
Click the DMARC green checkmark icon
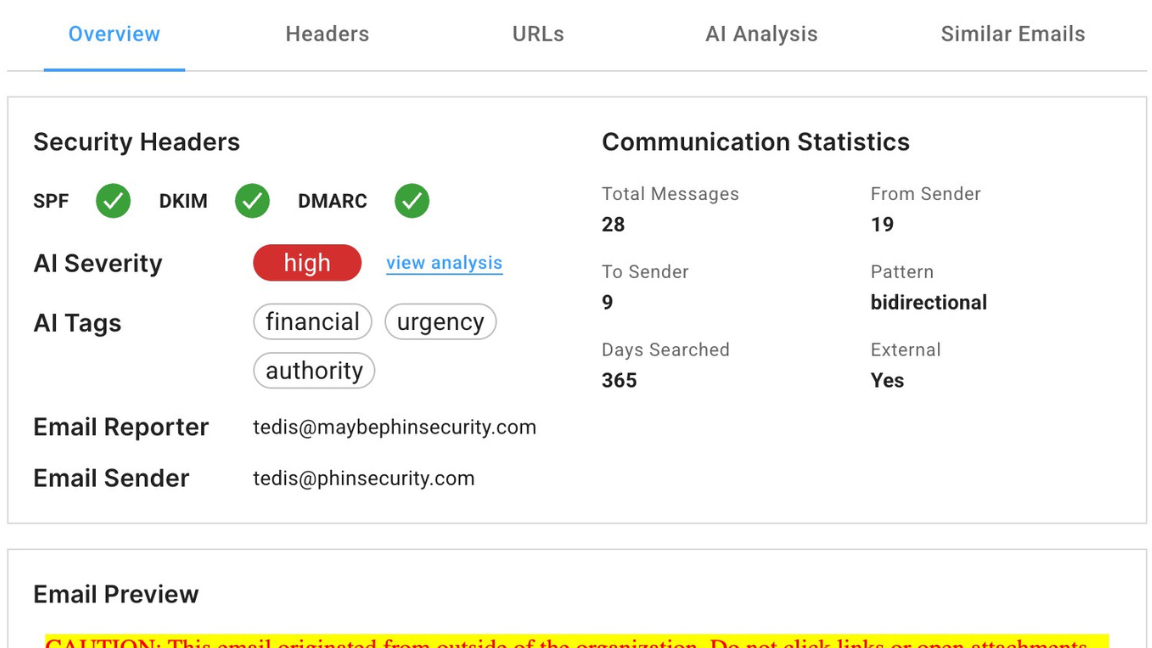tap(411, 201)
